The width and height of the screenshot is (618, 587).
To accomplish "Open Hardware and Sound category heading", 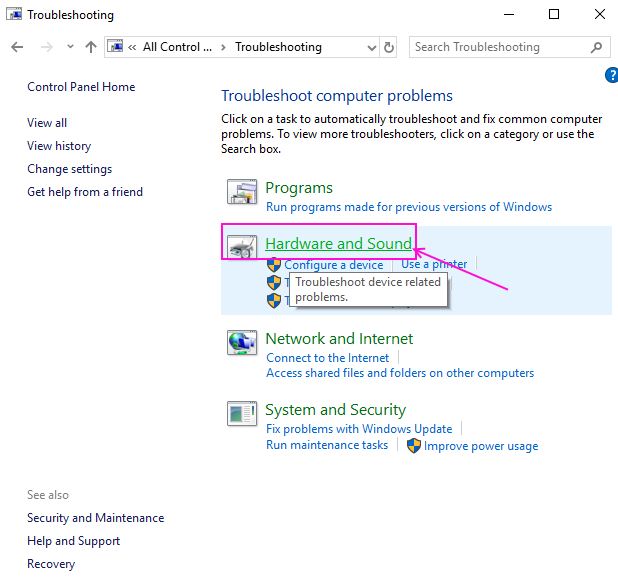I will [338, 244].
